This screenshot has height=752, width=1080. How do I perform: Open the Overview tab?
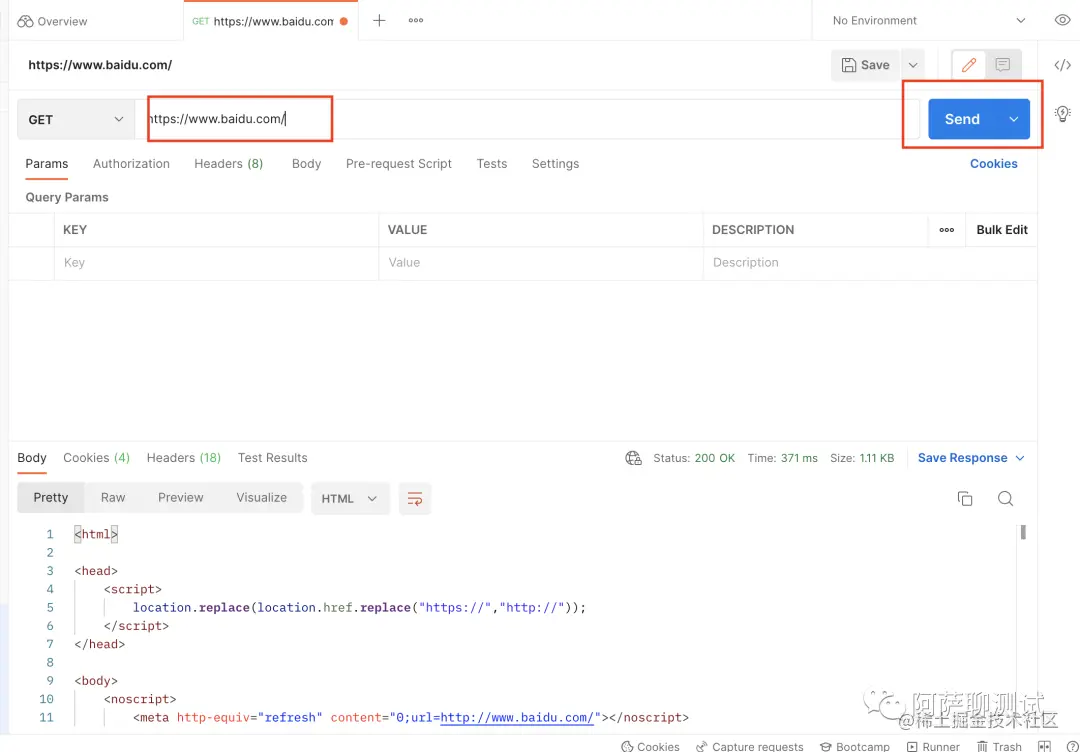[x=52, y=21]
